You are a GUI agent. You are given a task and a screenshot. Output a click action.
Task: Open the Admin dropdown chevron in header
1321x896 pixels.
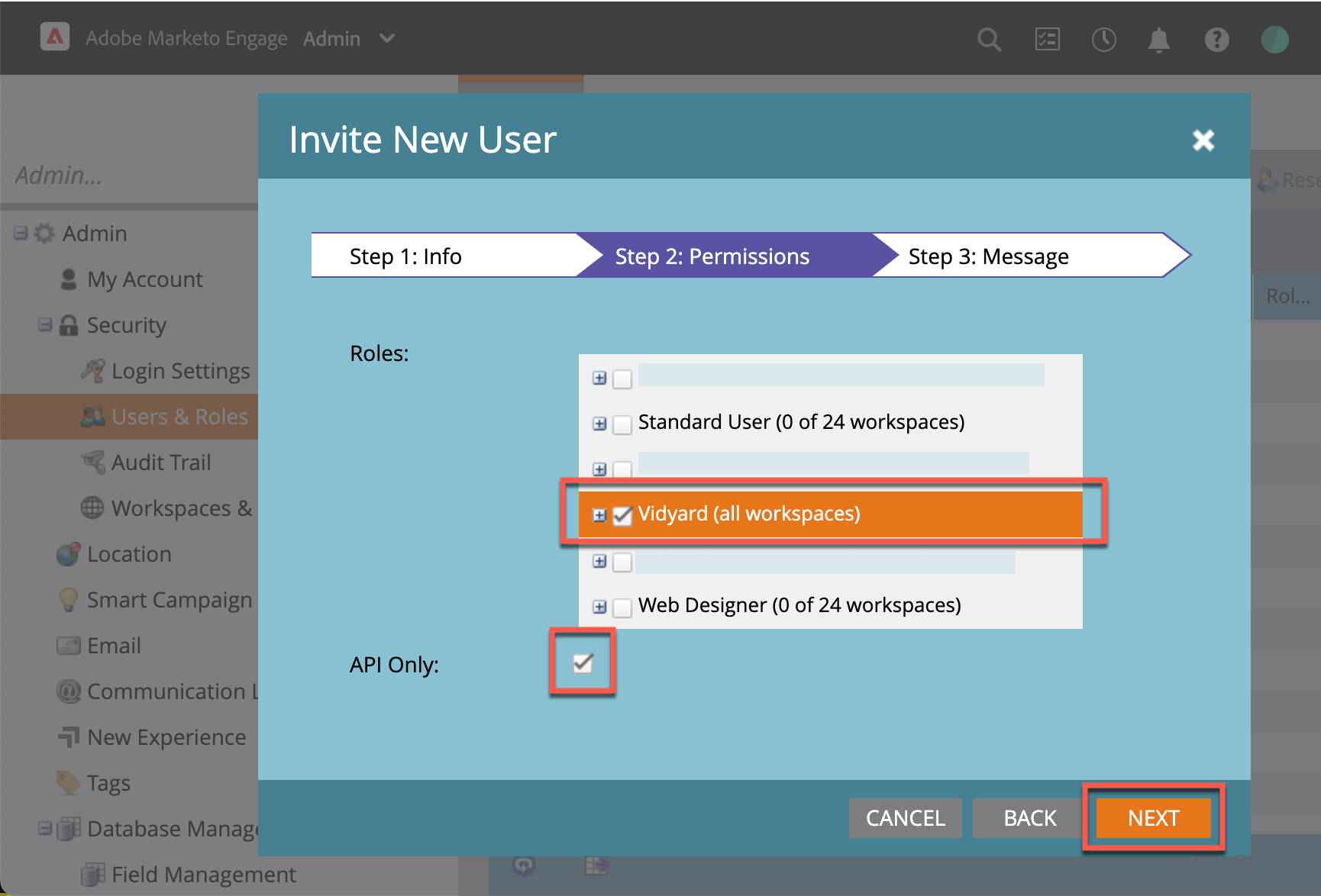click(x=387, y=38)
